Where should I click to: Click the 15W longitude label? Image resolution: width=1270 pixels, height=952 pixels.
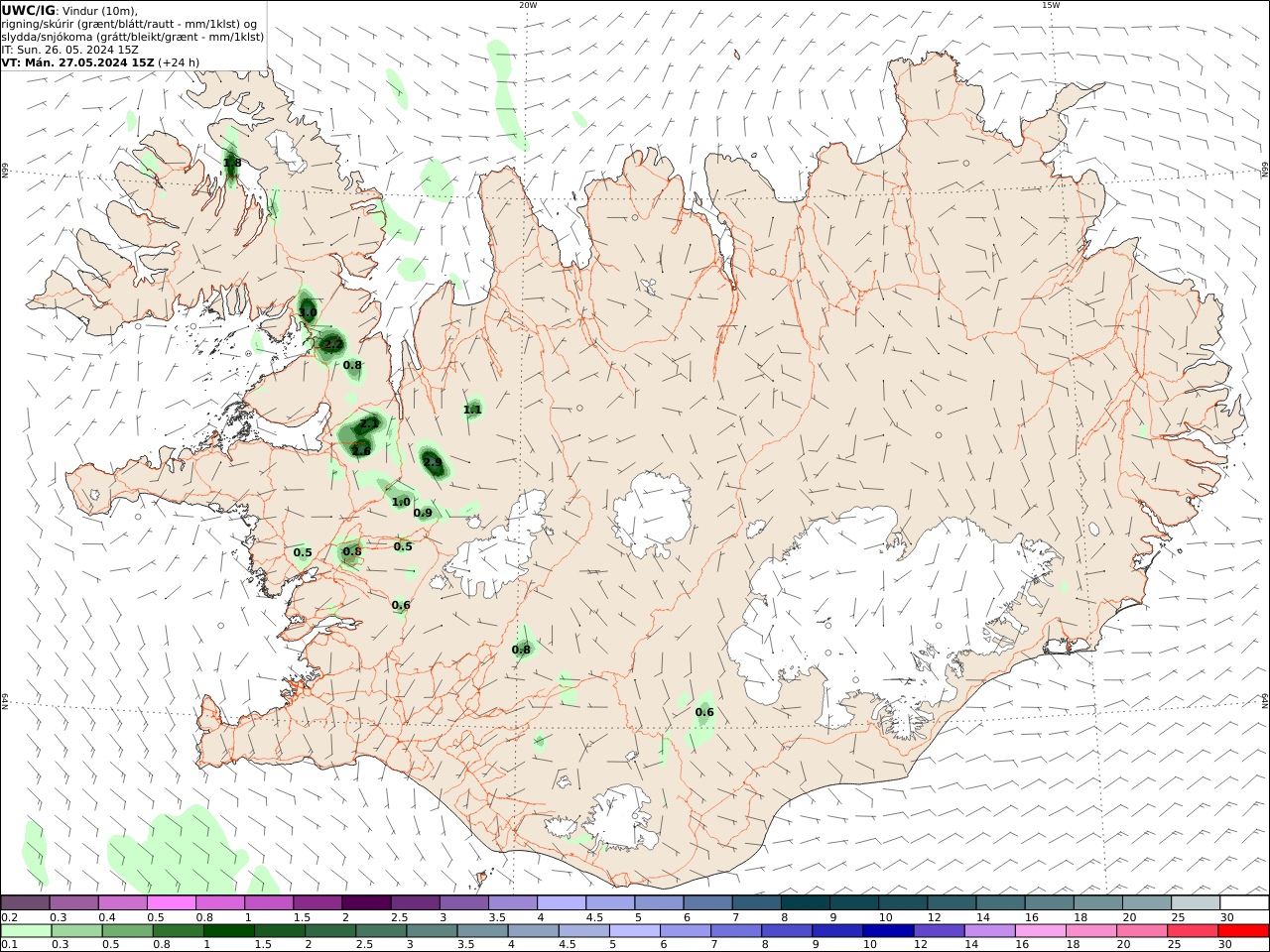tap(1051, 5)
